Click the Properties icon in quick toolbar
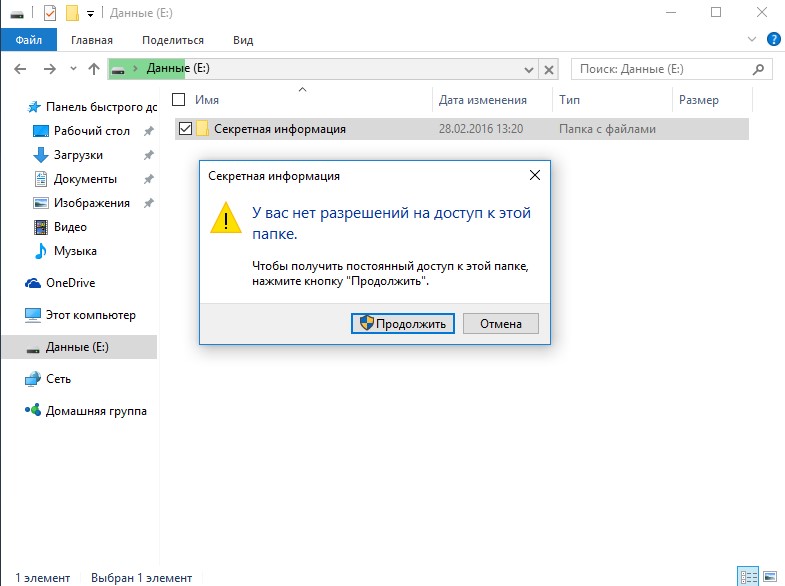 click(x=50, y=13)
